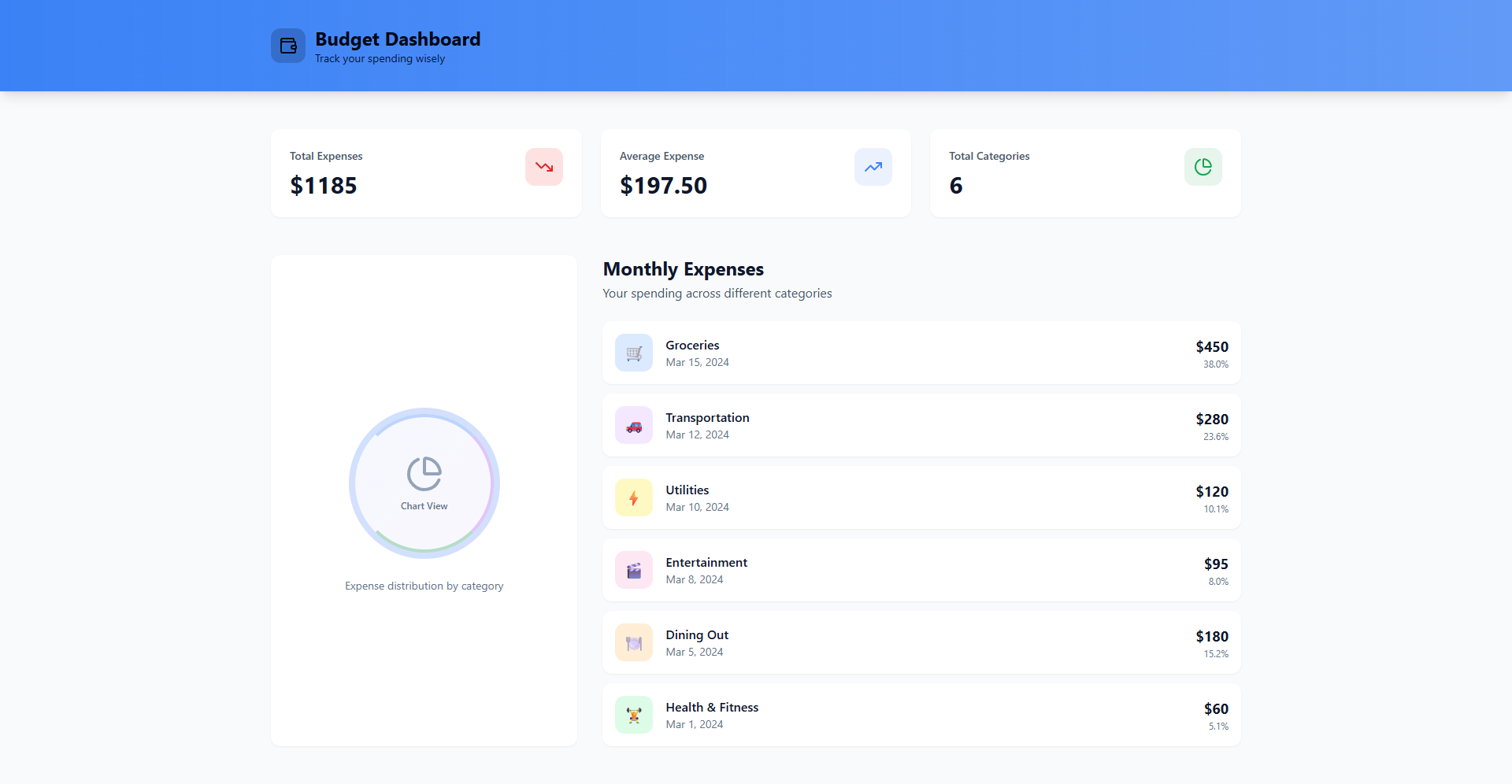Screen dimensions: 1512x784
Task: Click the Dining Out plate icon
Action: (634, 642)
